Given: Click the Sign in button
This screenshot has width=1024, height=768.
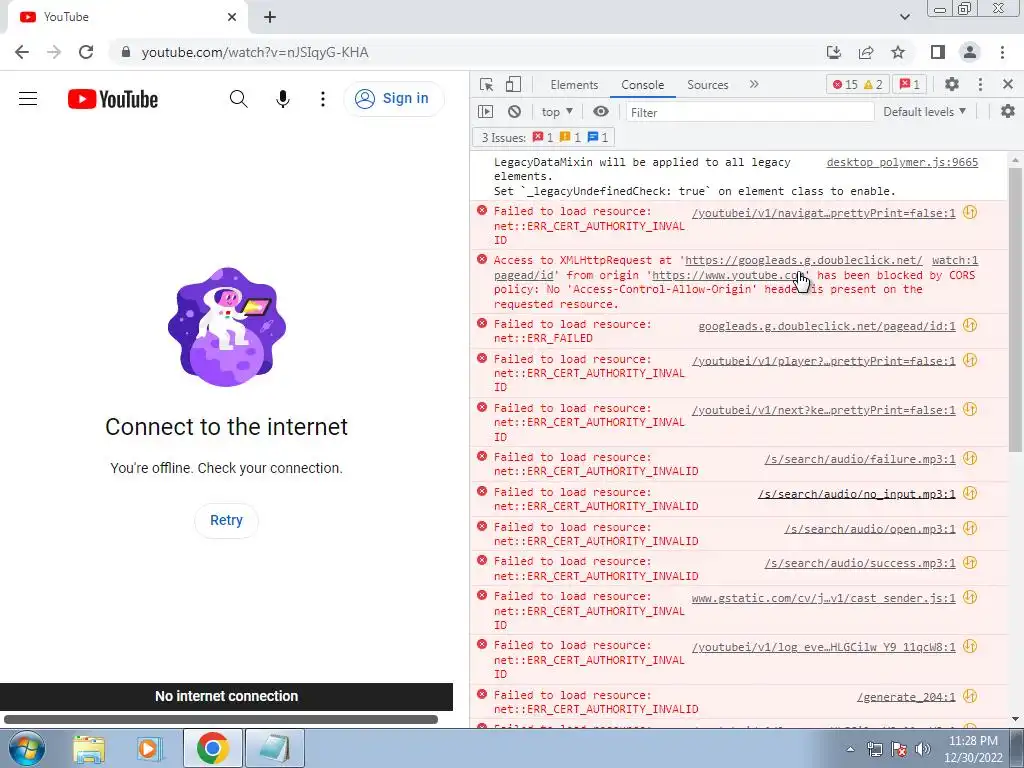Looking at the screenshot, I should point(393,99).
